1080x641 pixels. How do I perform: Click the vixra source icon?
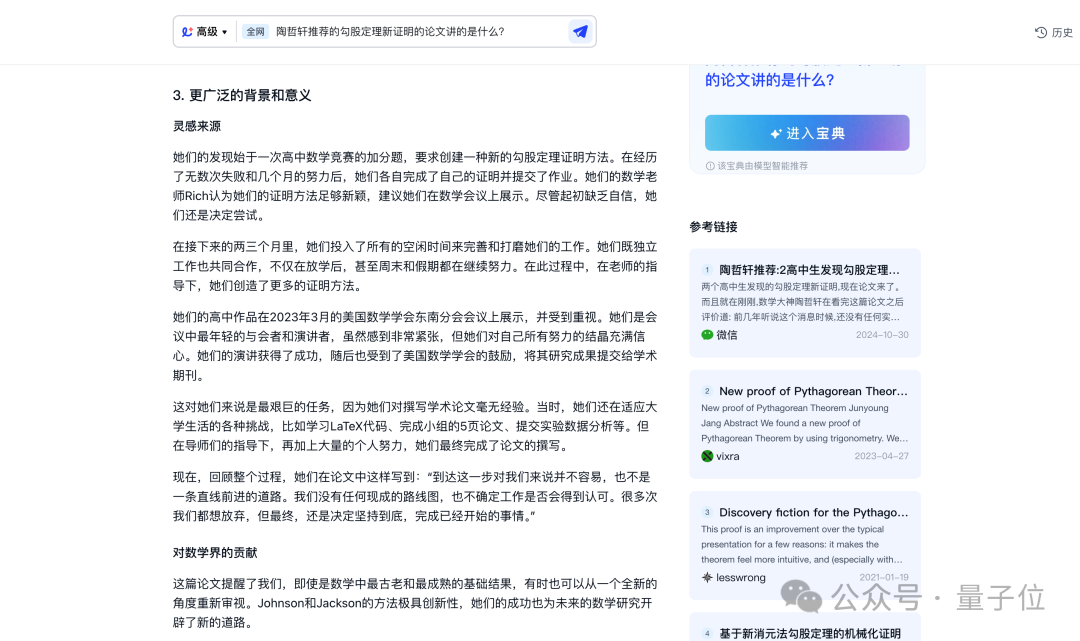(707, 456)
